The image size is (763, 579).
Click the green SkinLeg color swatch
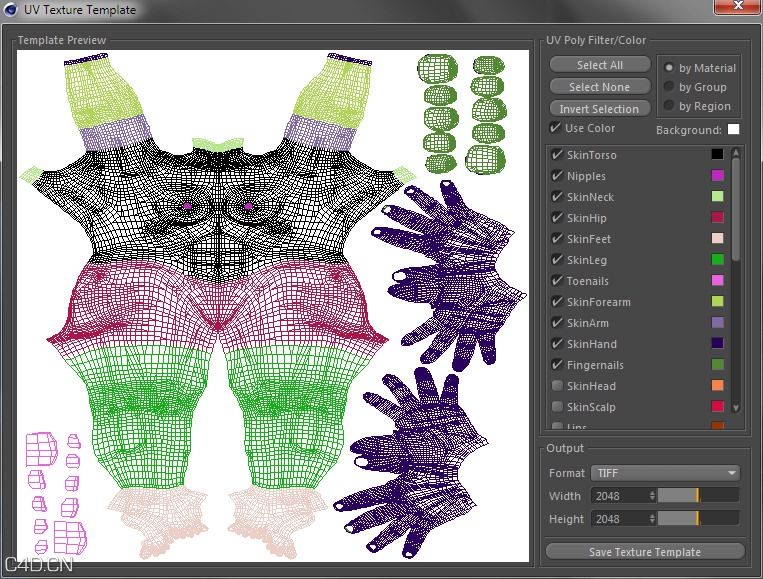pos(717,260)
